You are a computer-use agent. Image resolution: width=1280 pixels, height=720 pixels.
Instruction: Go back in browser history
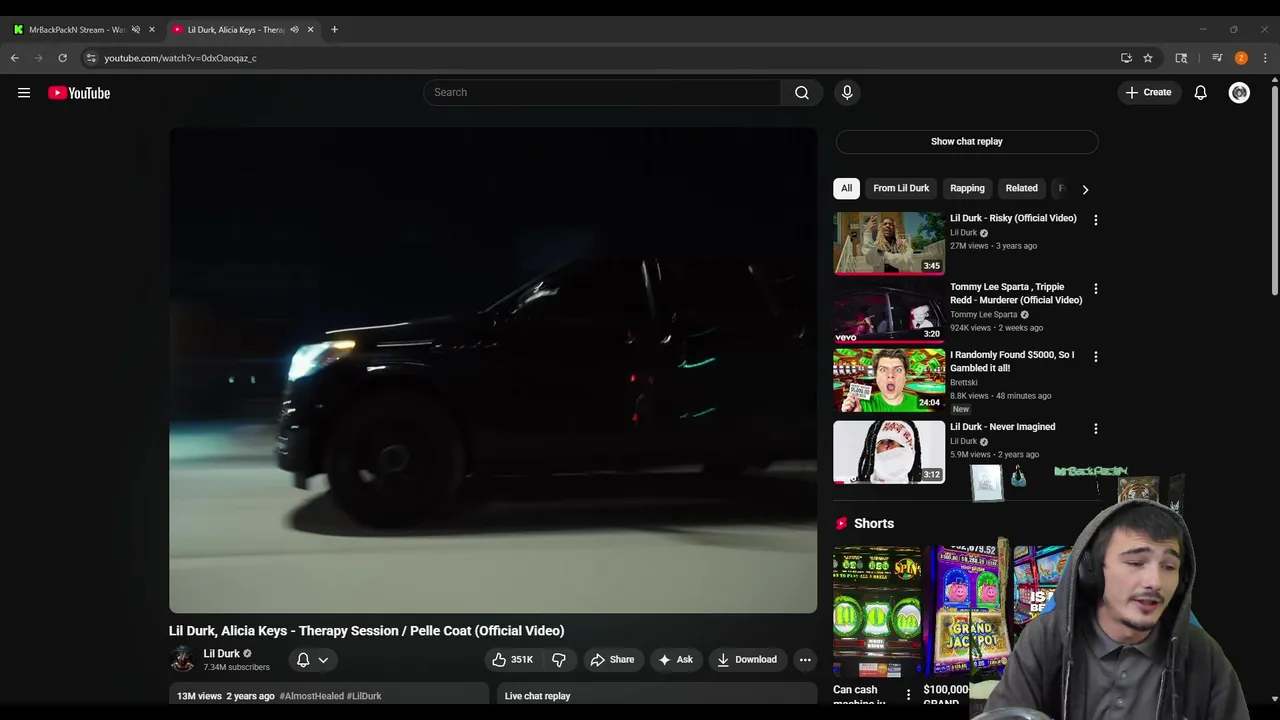pyautogui.click(x=15, y=58)
